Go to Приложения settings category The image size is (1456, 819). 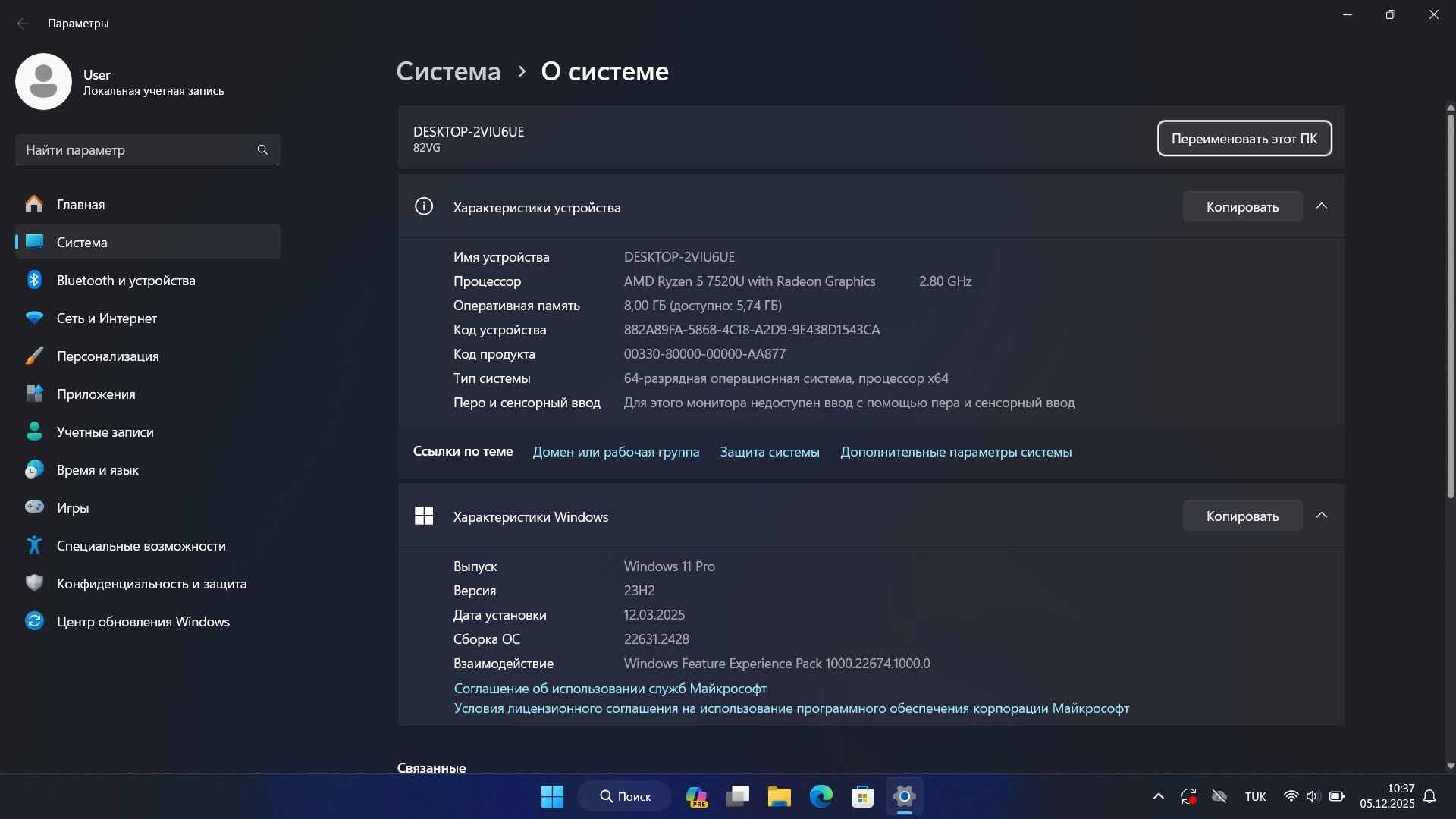point(96,394)
